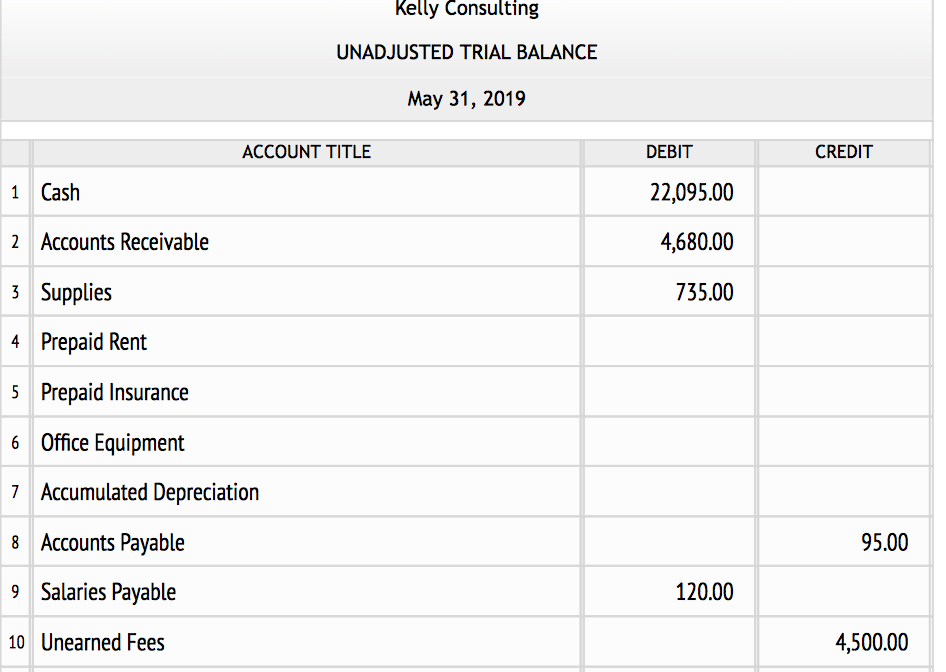Click the empty Prepaid Insurance debit cell
Screen dimensions: 946x672
tap(668, 392)
